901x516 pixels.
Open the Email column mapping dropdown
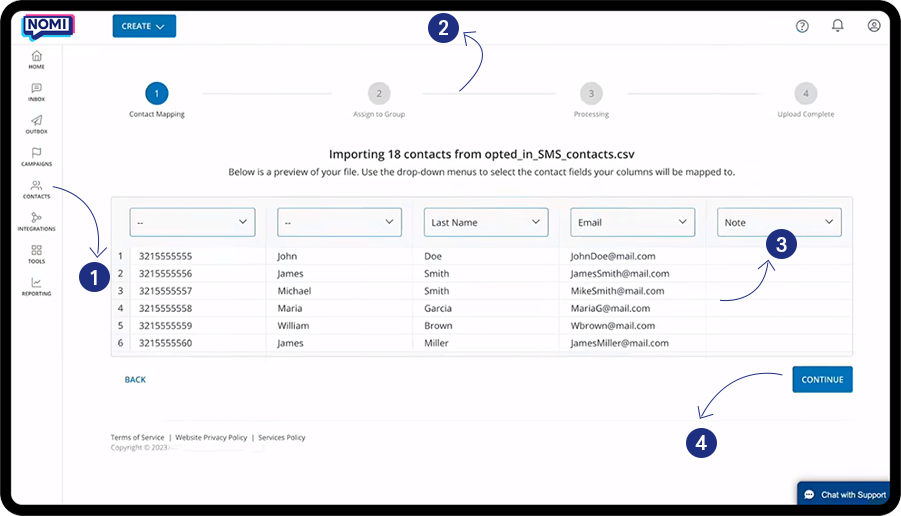[632, 222]
